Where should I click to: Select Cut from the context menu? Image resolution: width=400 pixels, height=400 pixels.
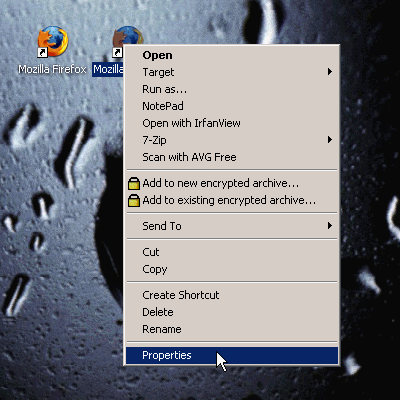click(232, 252)
